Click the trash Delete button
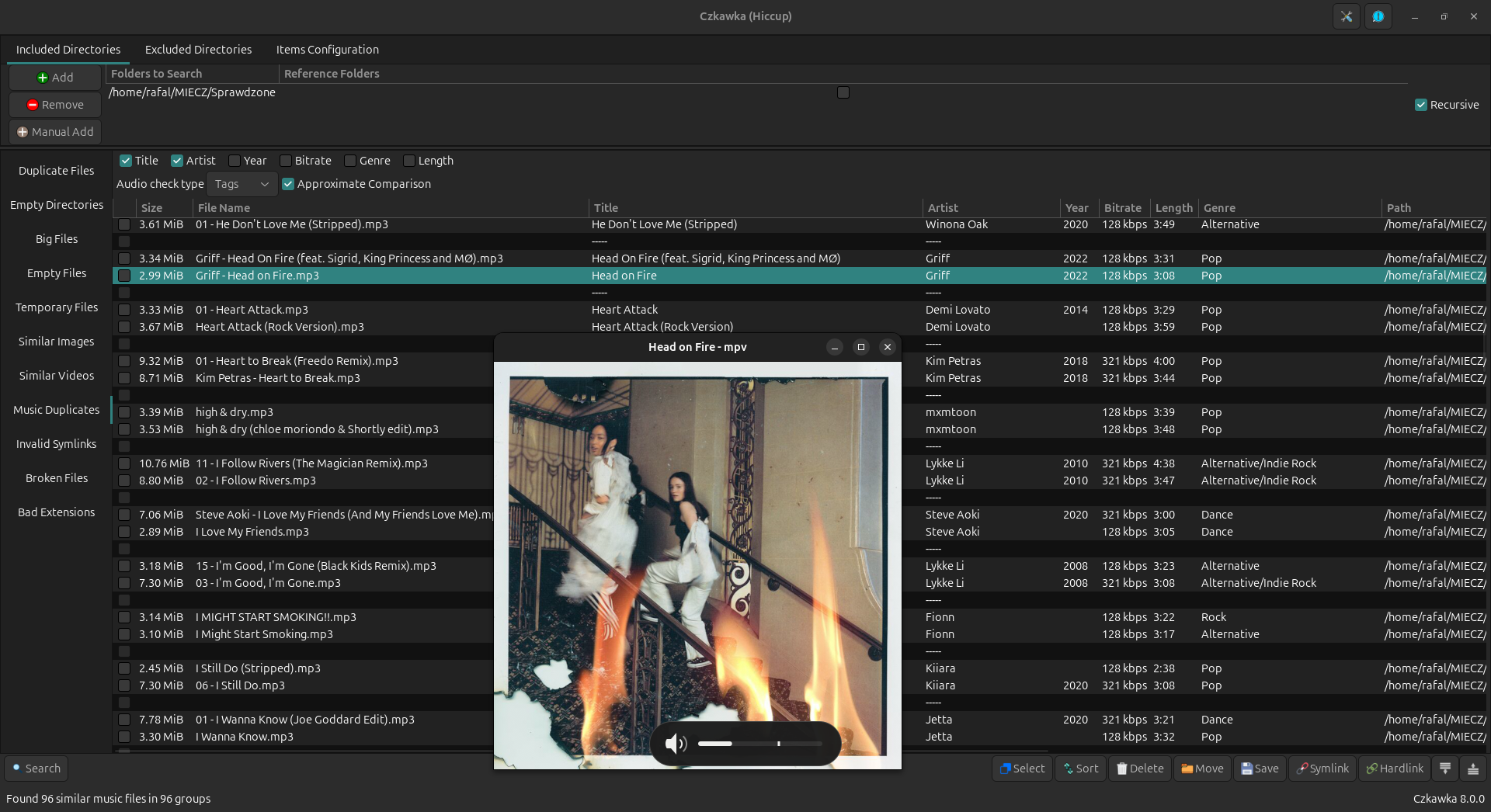1491x812 pixels. tap(1139, 769)
